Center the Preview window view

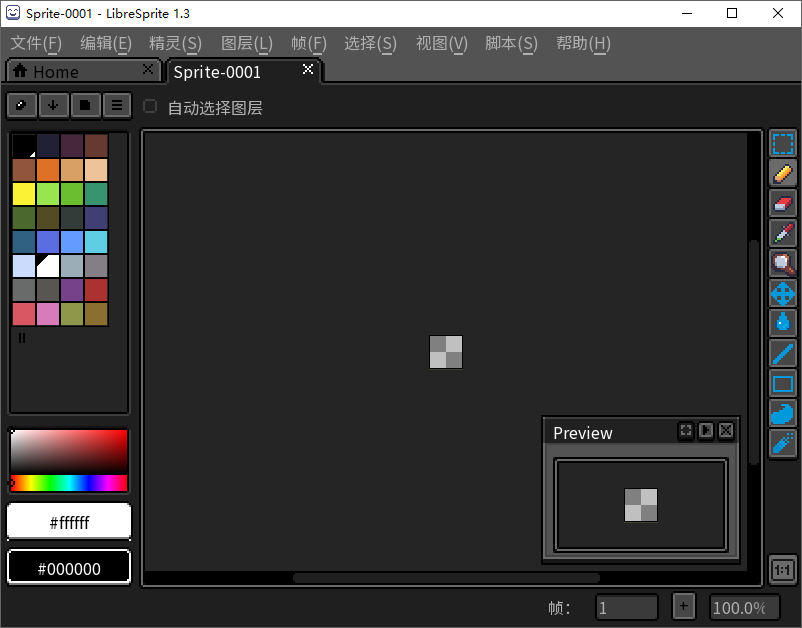pyautogui.click(x=686, y=431)
